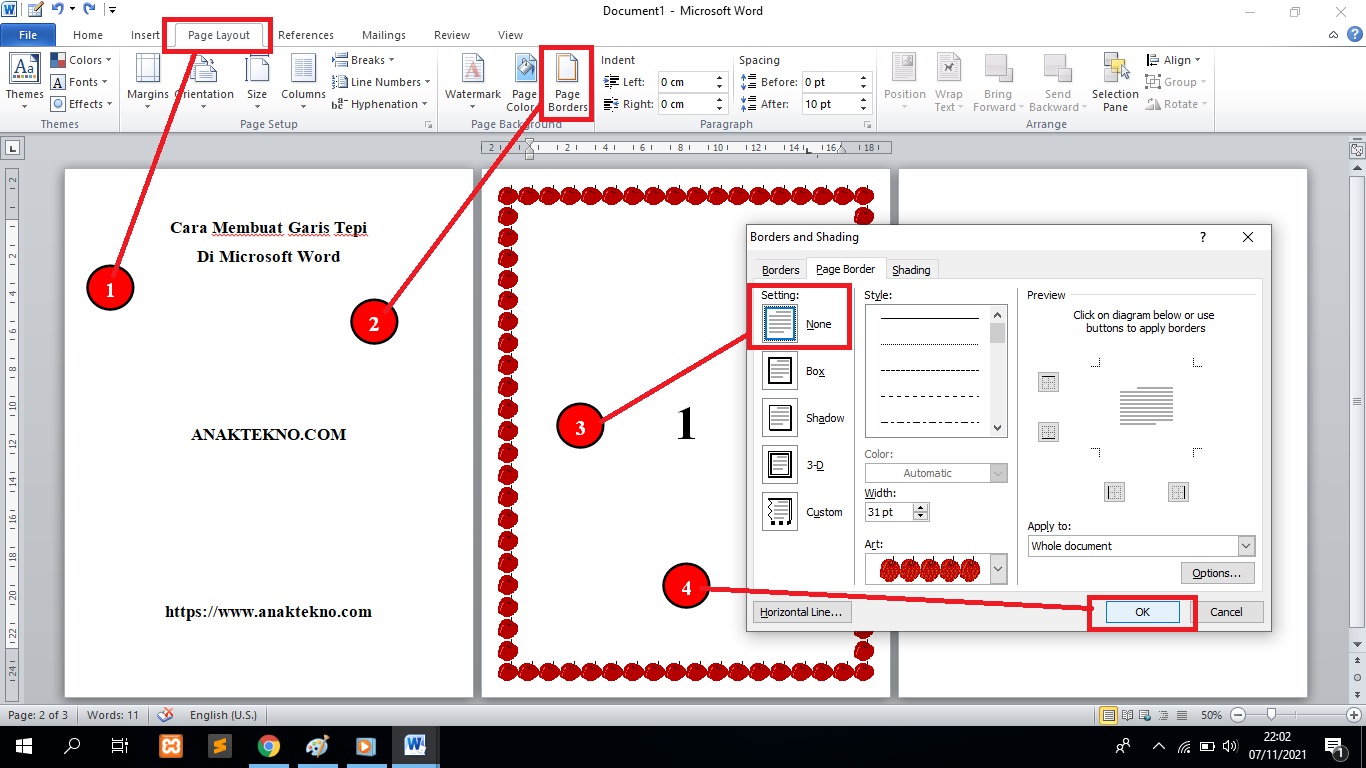1366x768 pixels.
Task: Open Windows Start menu
Action: tap(23, 746)
